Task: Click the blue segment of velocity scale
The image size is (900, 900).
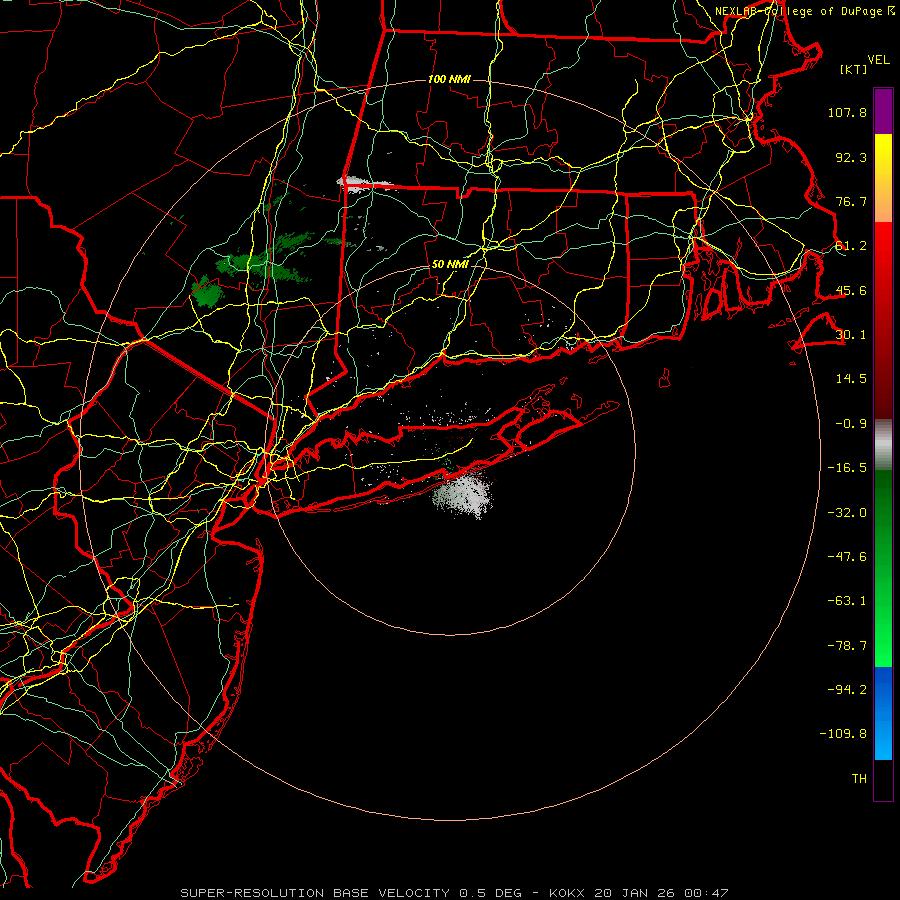Action: (883, 713)
